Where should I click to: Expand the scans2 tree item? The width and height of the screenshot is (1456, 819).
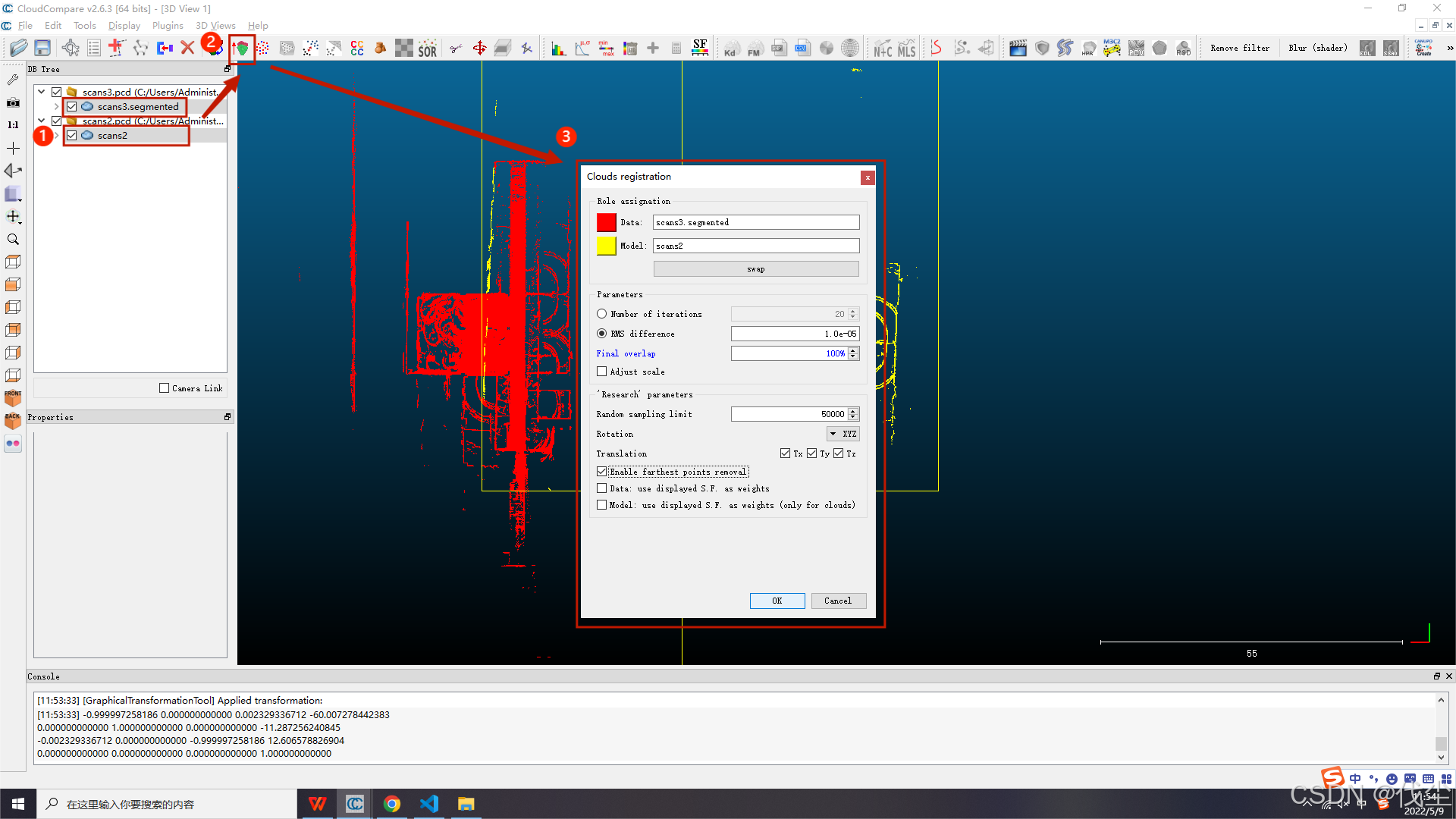point(56,136)
